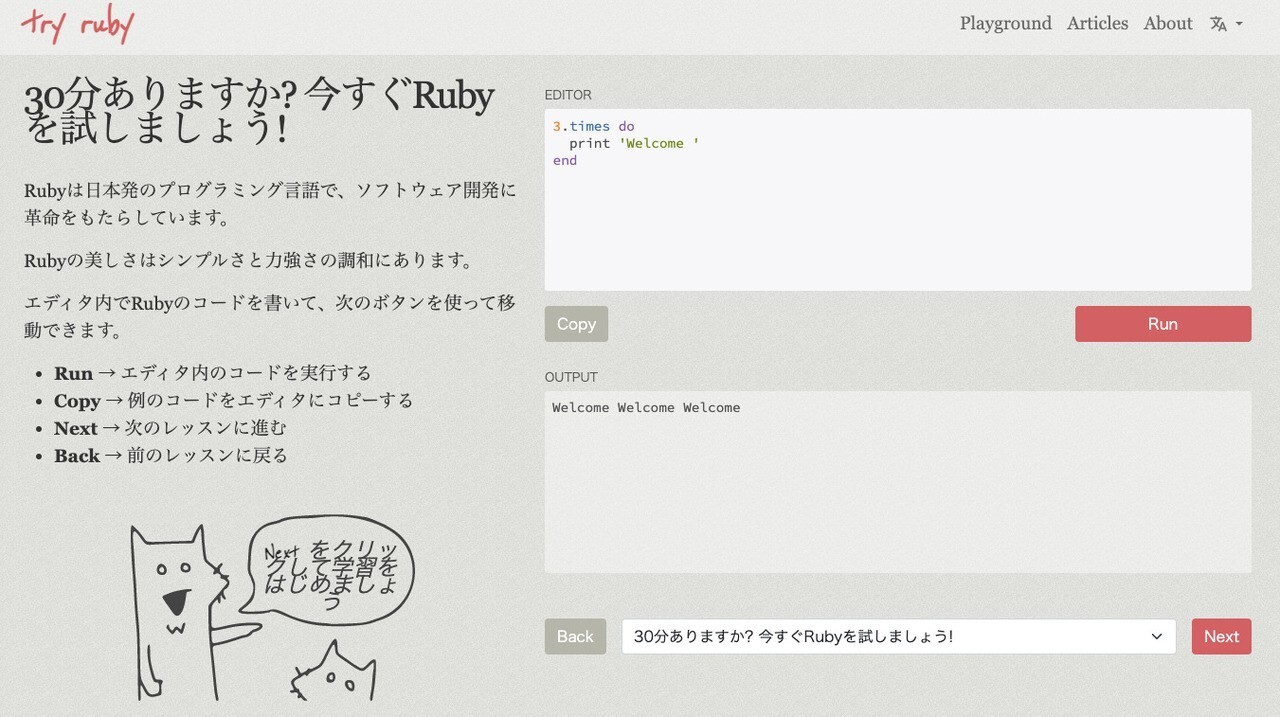Copy the example code into the editor
Screen dimensions: 1280x717
click(x=575, y=323)
